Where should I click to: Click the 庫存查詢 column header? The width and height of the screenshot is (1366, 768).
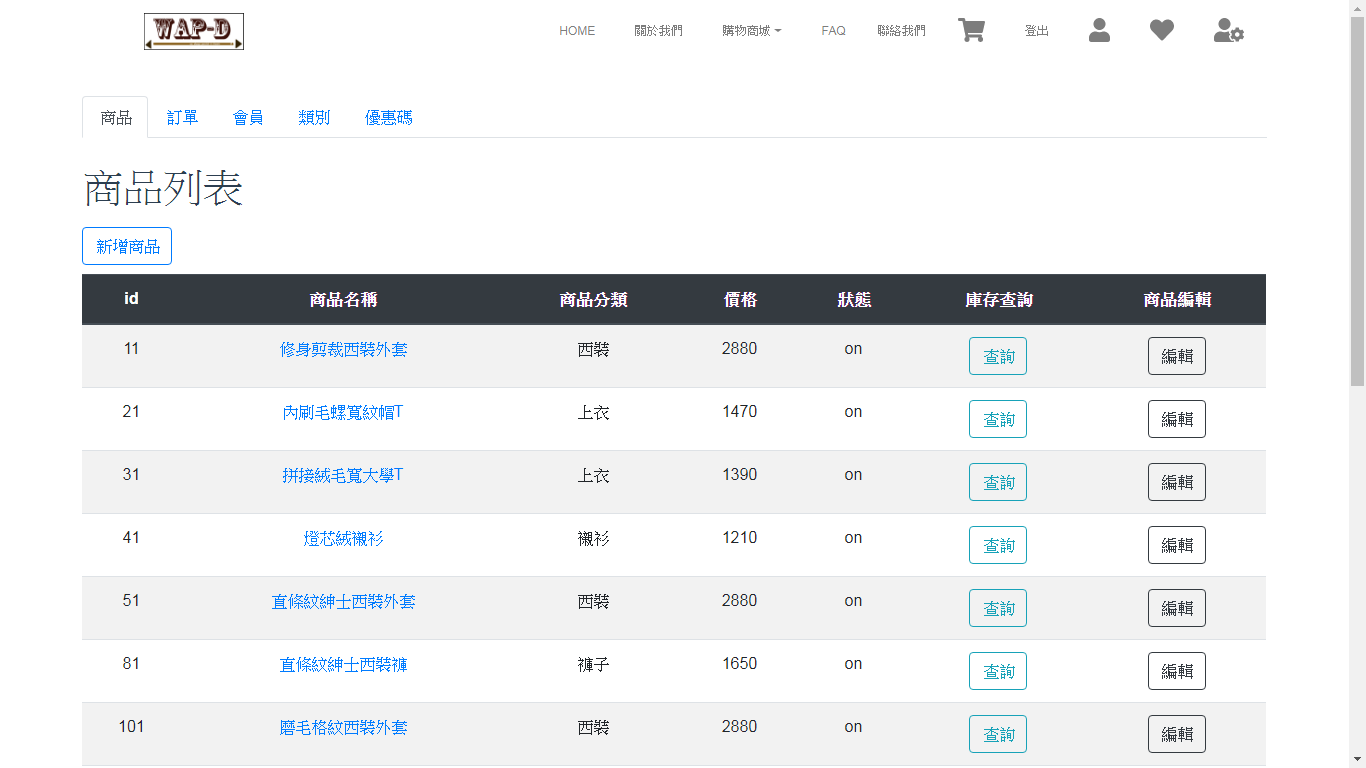[x=998, y=299]
